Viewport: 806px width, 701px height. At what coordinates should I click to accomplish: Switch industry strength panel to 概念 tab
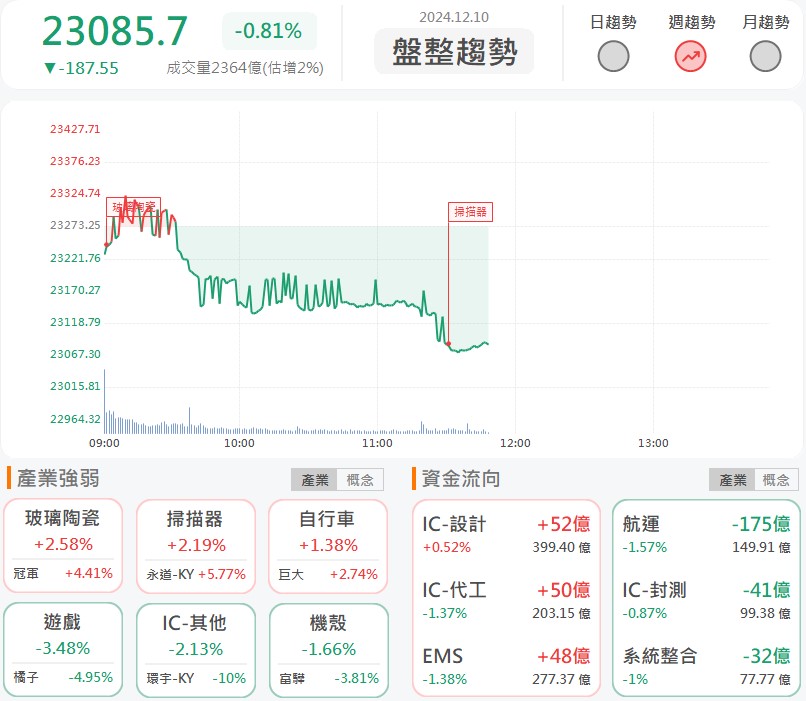click(360, 479)
